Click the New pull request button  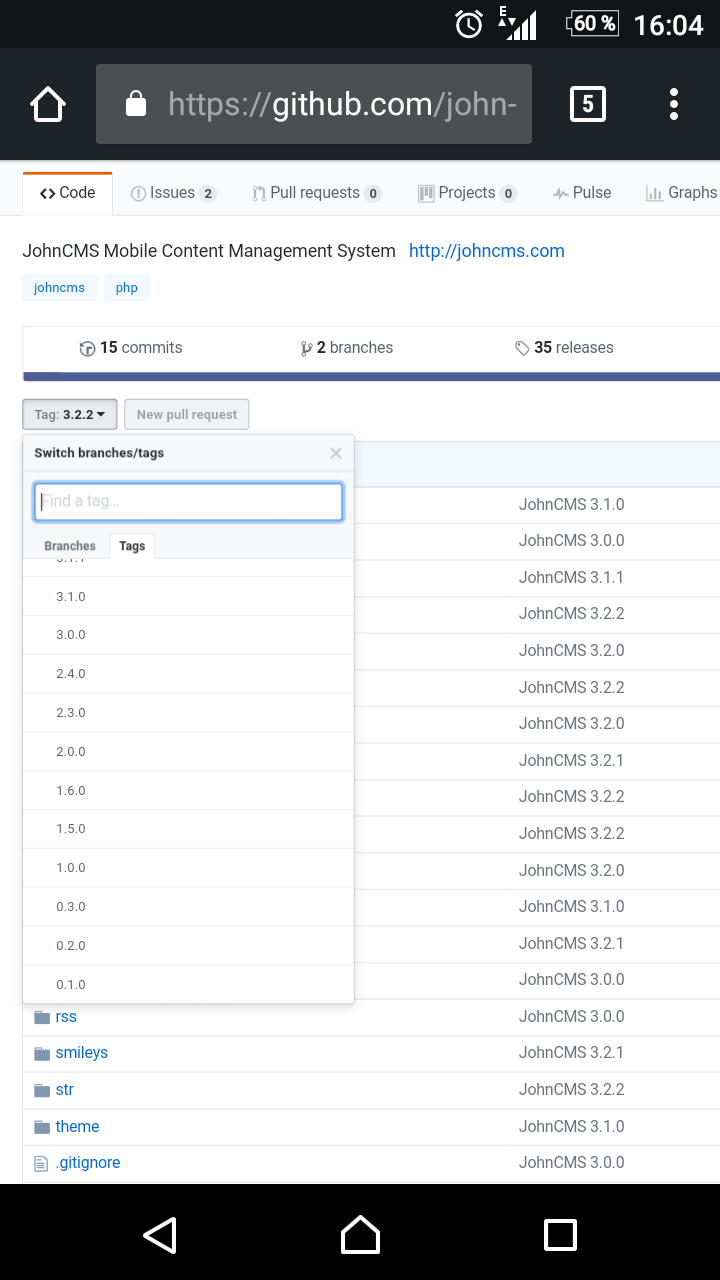coord(187,414)
